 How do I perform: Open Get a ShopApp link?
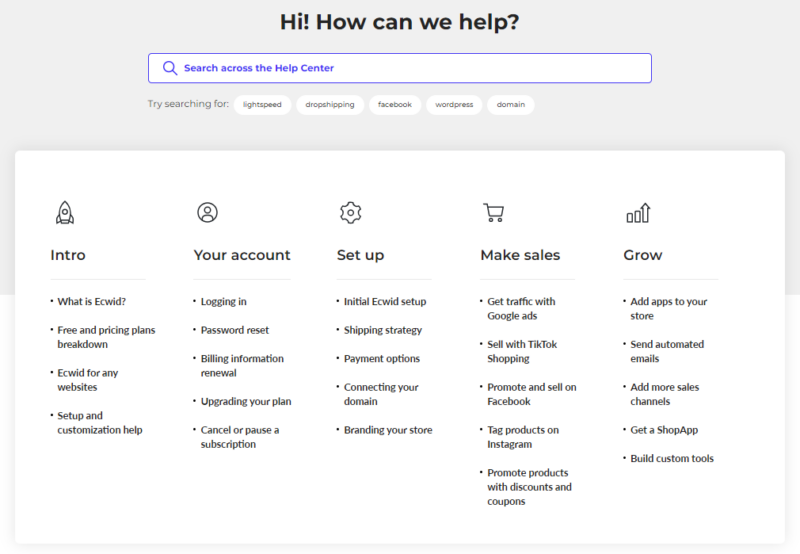pyautogui.click(x=664, y=430)
